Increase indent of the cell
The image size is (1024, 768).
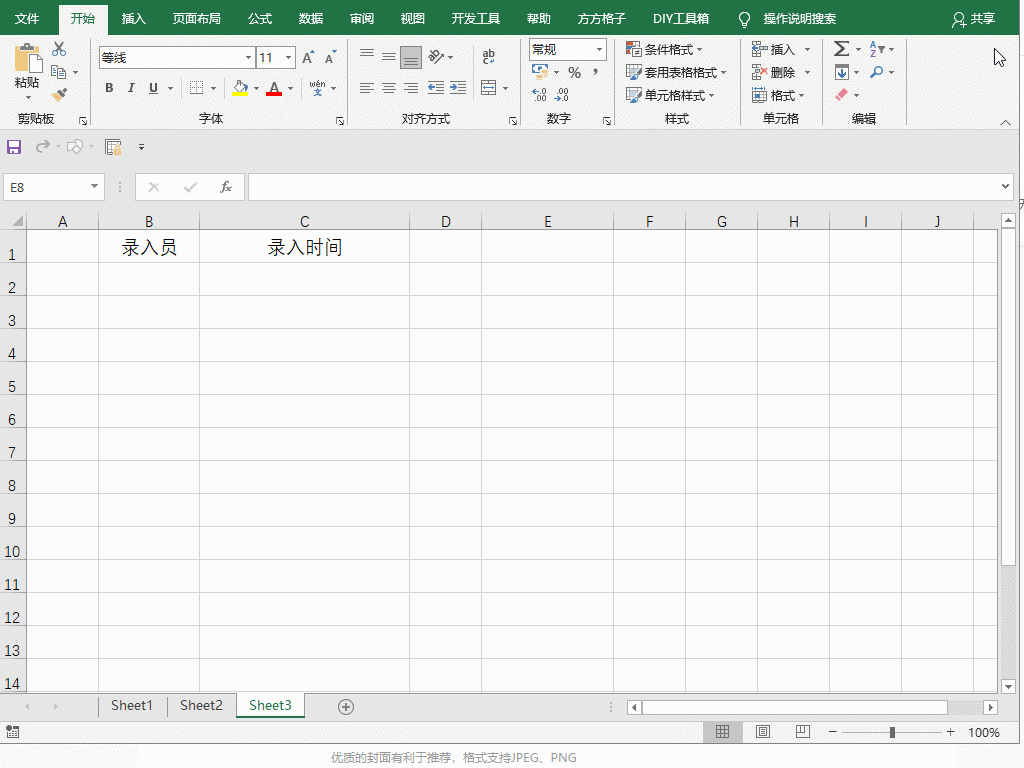tap(458, 88)
